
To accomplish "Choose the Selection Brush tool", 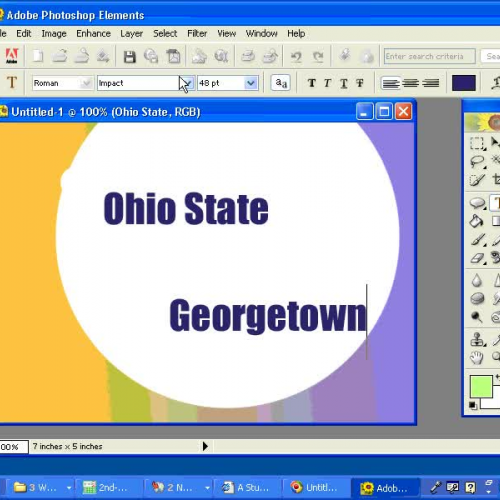I will coord(477,180).
